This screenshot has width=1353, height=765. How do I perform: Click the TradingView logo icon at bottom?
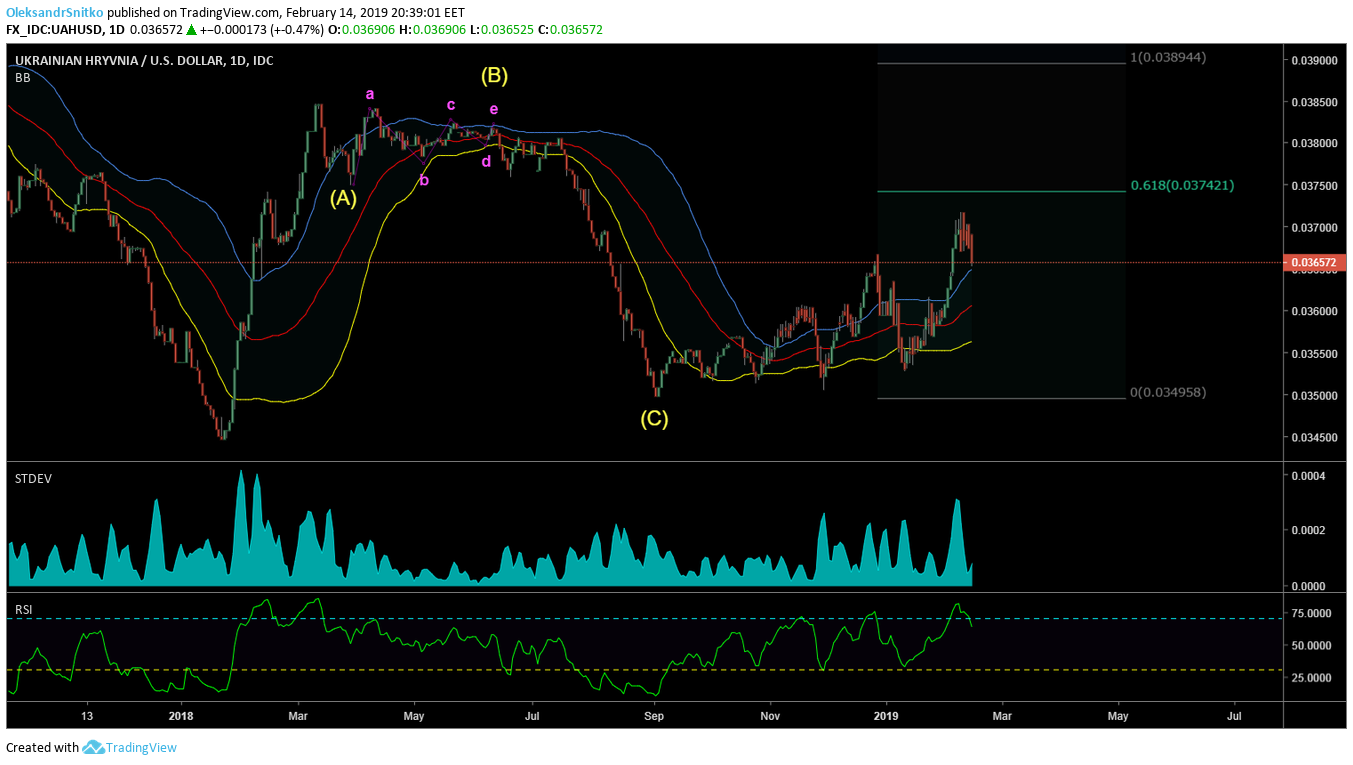[x=93, y=747]
